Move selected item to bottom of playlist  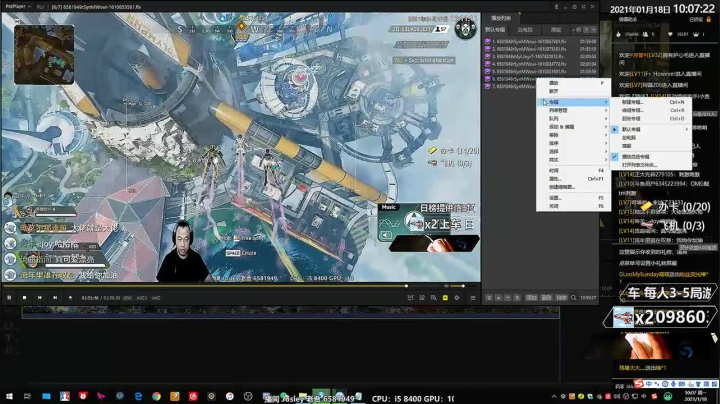pyautogui.click(x=517, y=298)
